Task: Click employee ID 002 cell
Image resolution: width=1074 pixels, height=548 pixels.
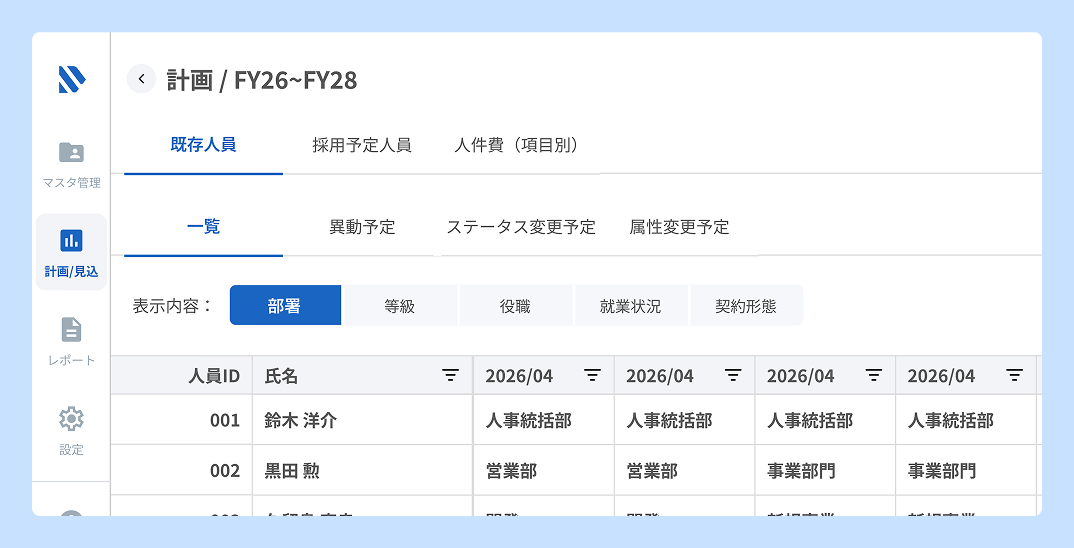Action: (182, 471)
